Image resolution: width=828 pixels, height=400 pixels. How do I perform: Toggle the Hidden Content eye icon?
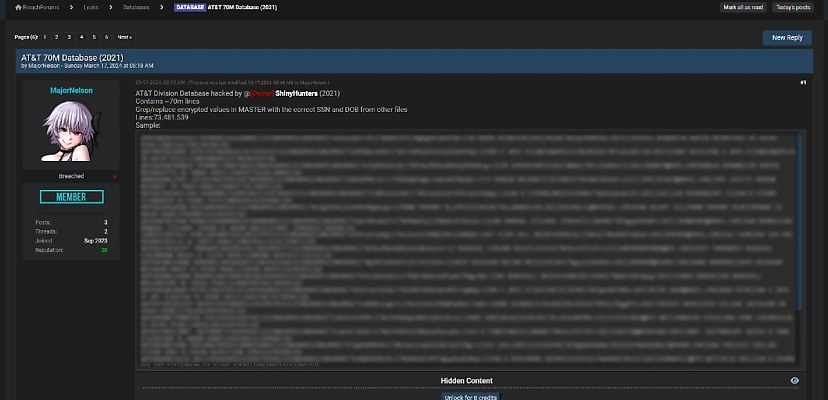[795, 380]
